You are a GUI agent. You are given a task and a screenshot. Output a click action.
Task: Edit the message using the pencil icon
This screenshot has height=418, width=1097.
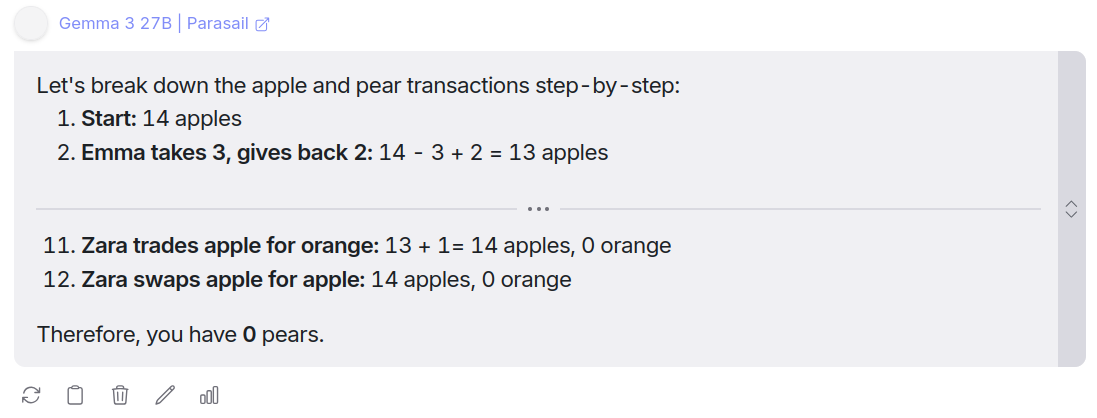(x=164, y=395)
